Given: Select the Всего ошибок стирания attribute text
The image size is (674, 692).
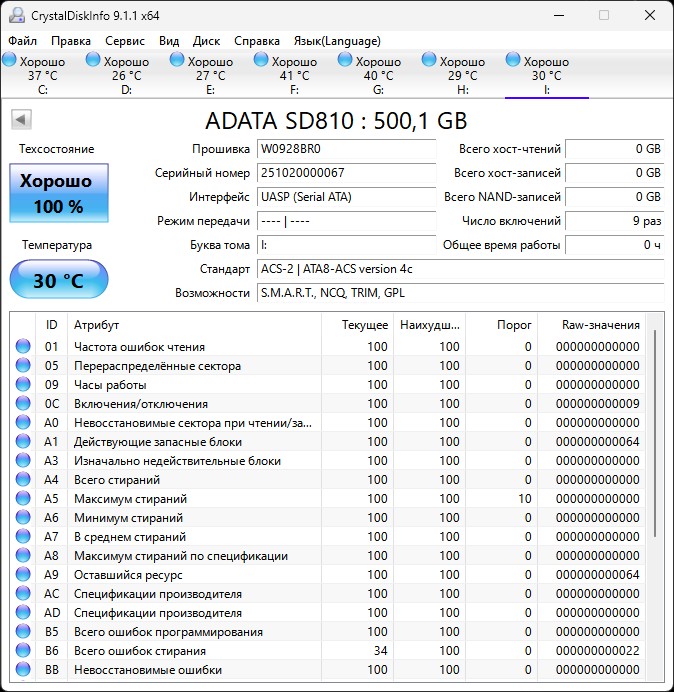Looking at the screenshot, I should [140, 651].
